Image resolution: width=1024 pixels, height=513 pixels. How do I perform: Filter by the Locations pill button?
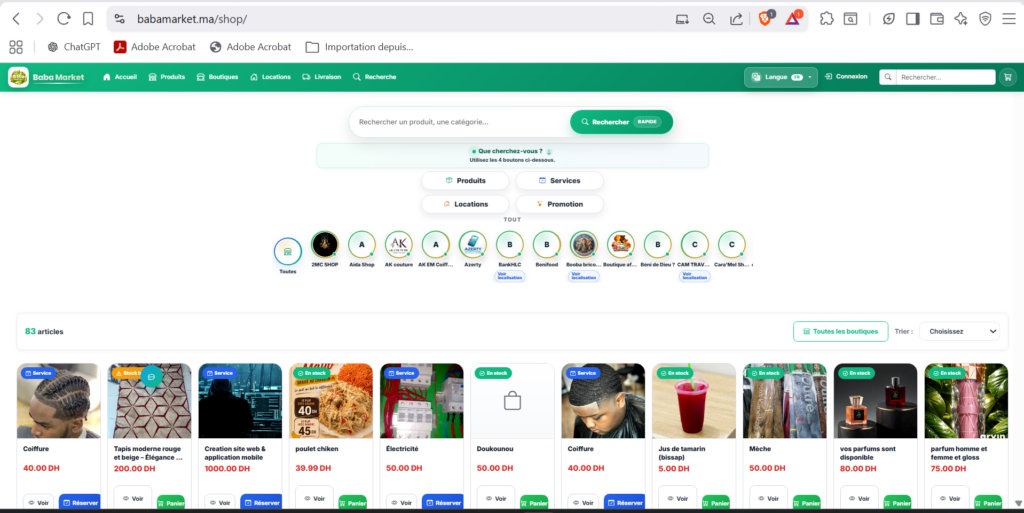[x=465, y=204]
